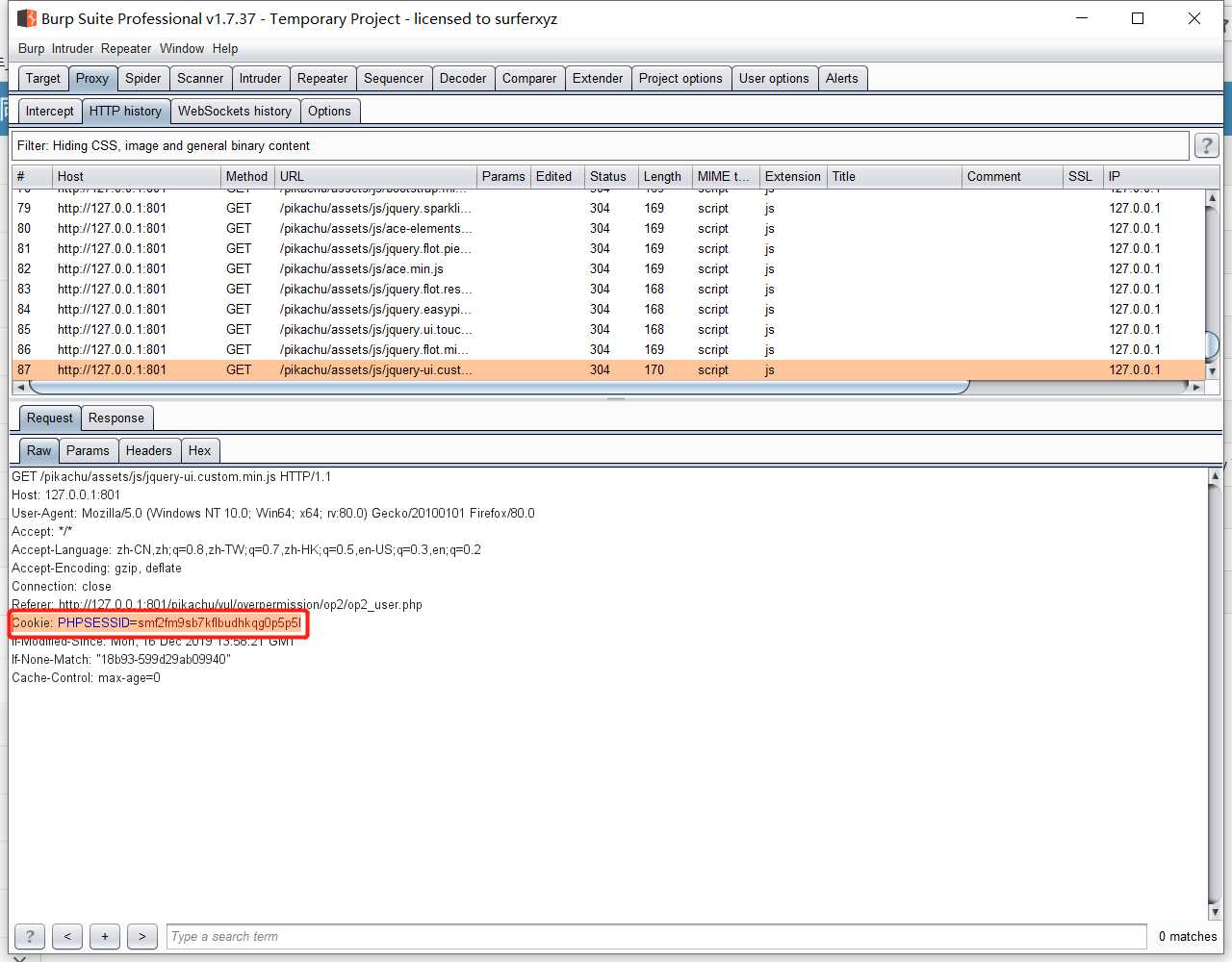Switch to the Extender tab
The width and height of the screenshot is (1232, 962).
(598, 78)
